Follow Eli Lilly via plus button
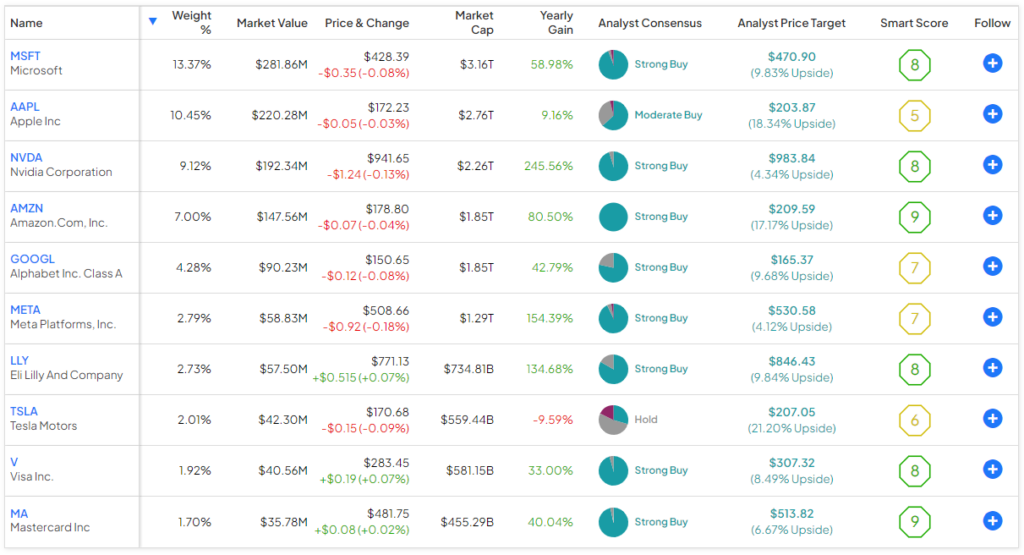 (x=992, y=368)
